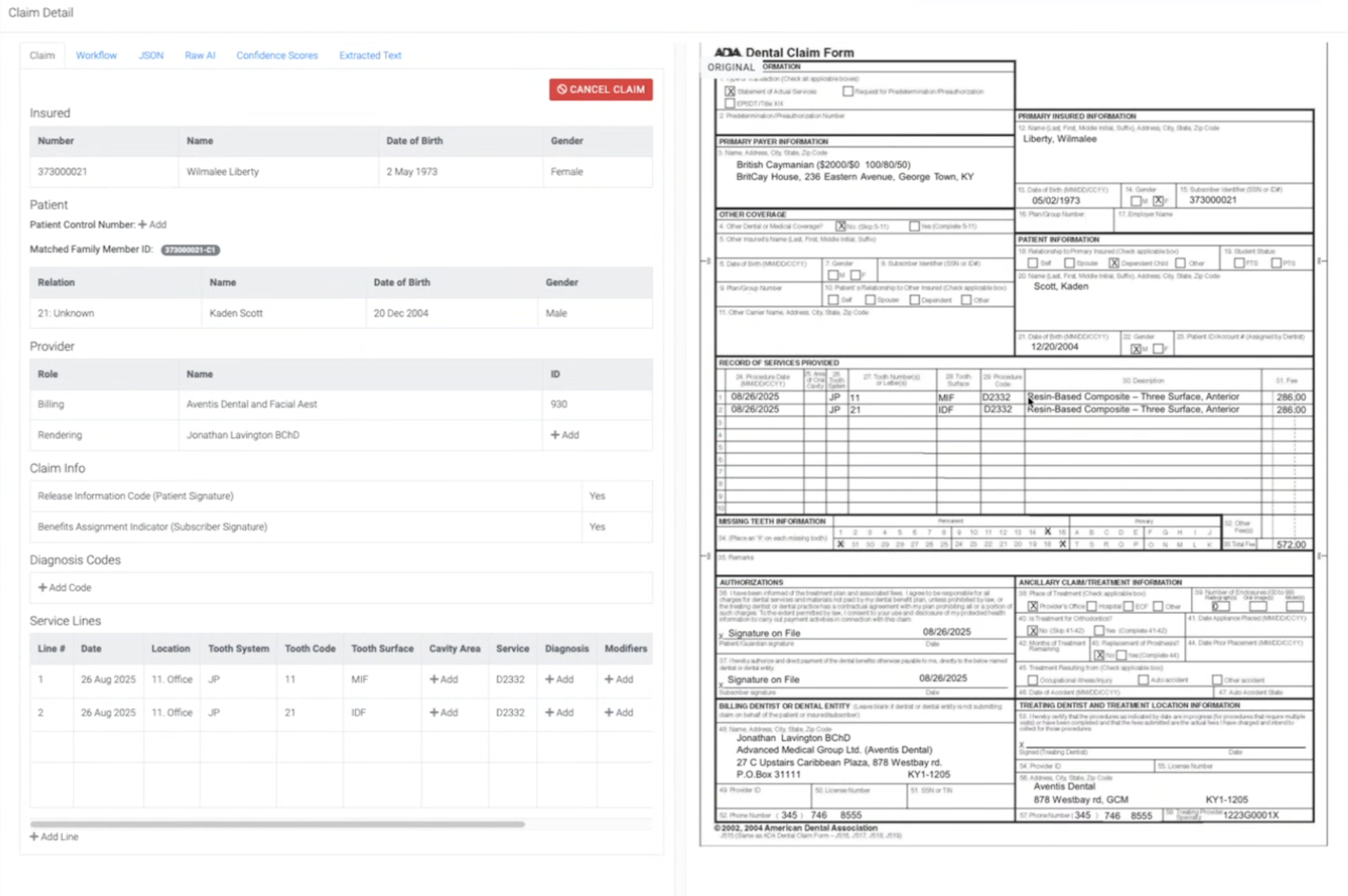Click the matched family member ID badge
Image resolution: width=1348 pixels, height=896 pixels.
pyautogui.click(x=190, y=250)
